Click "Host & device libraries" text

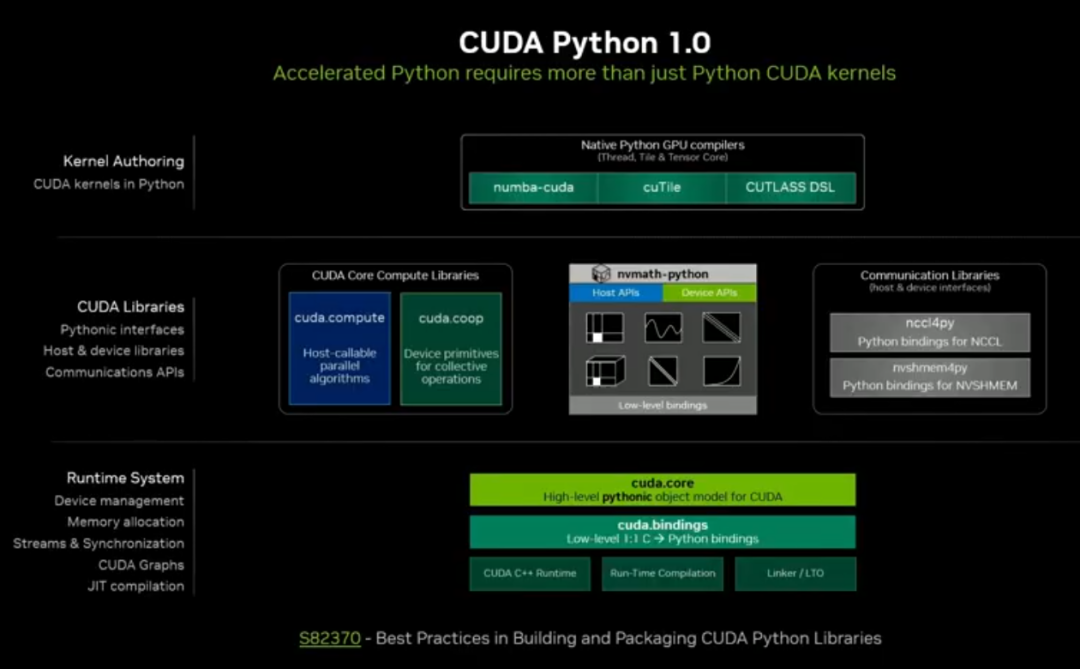point(114,351)
